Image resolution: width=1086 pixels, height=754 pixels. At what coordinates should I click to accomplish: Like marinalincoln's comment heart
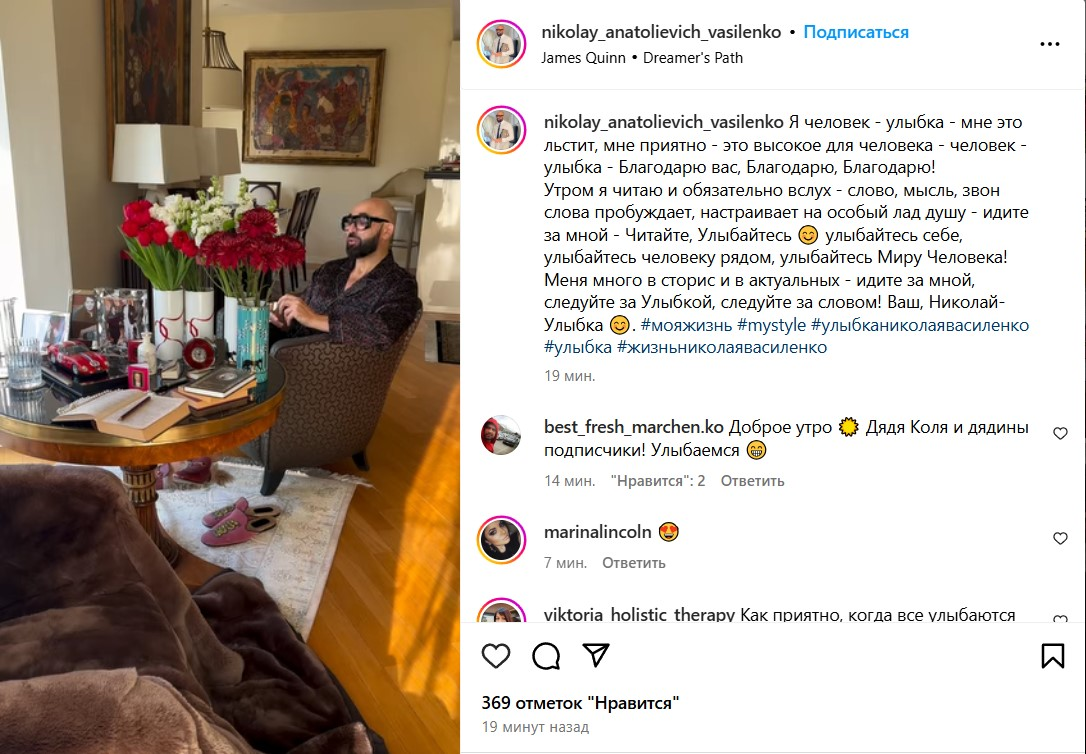1060,538
